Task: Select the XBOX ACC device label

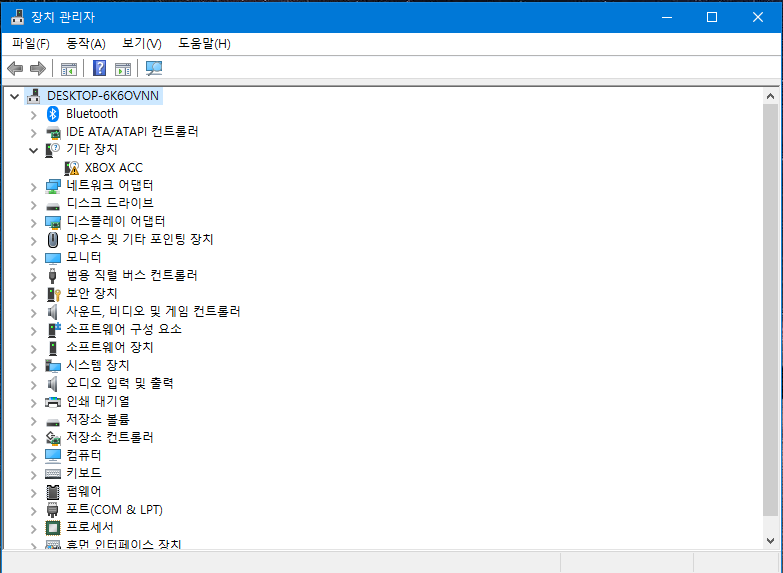Action: point(114,168)
